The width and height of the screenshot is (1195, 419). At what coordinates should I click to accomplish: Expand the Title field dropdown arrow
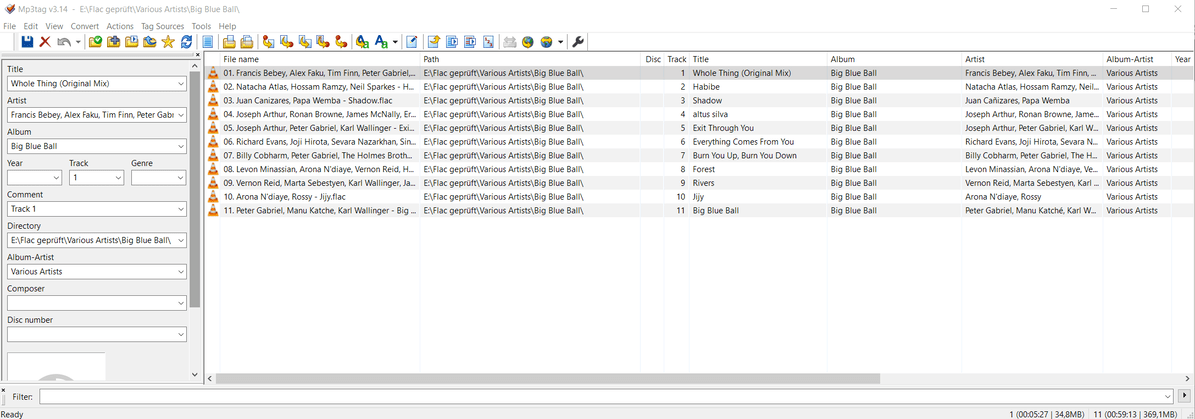tap(181, 84)
